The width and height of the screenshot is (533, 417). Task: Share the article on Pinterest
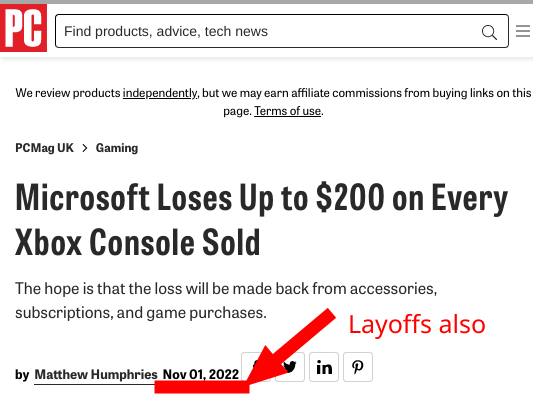click(358, 367)
